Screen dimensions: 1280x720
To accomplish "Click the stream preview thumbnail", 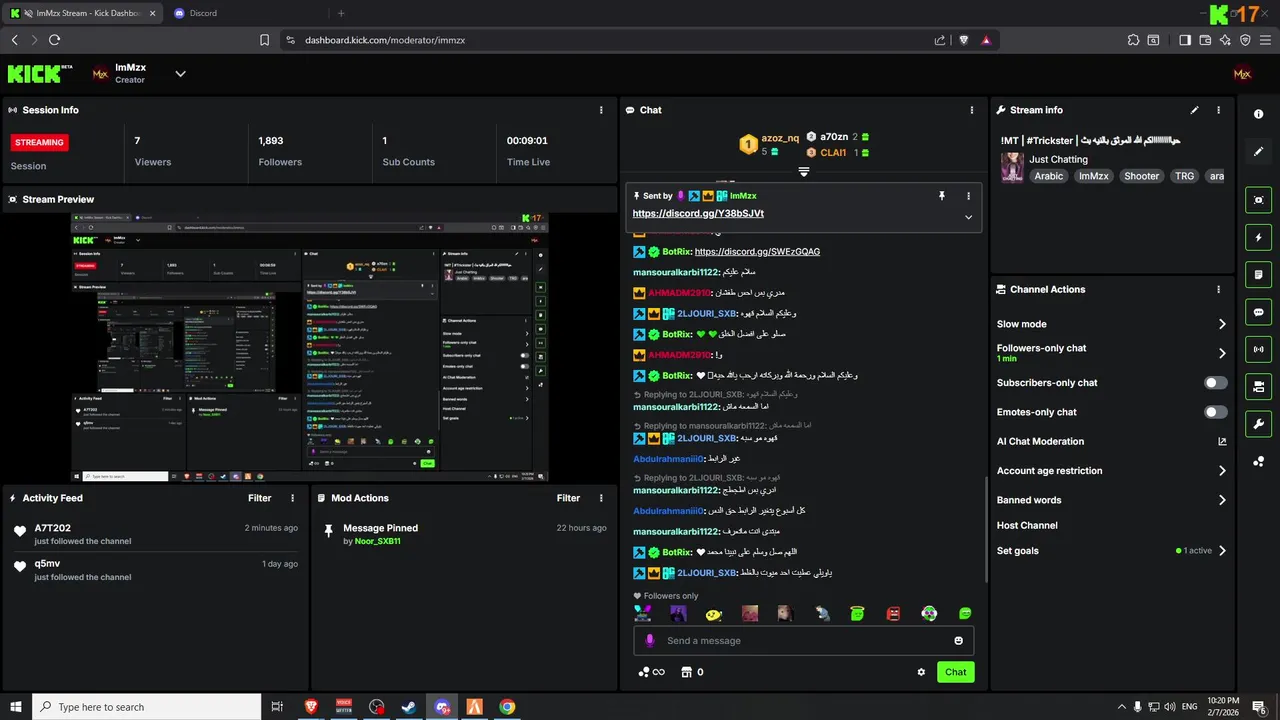I will coord(309,346).
